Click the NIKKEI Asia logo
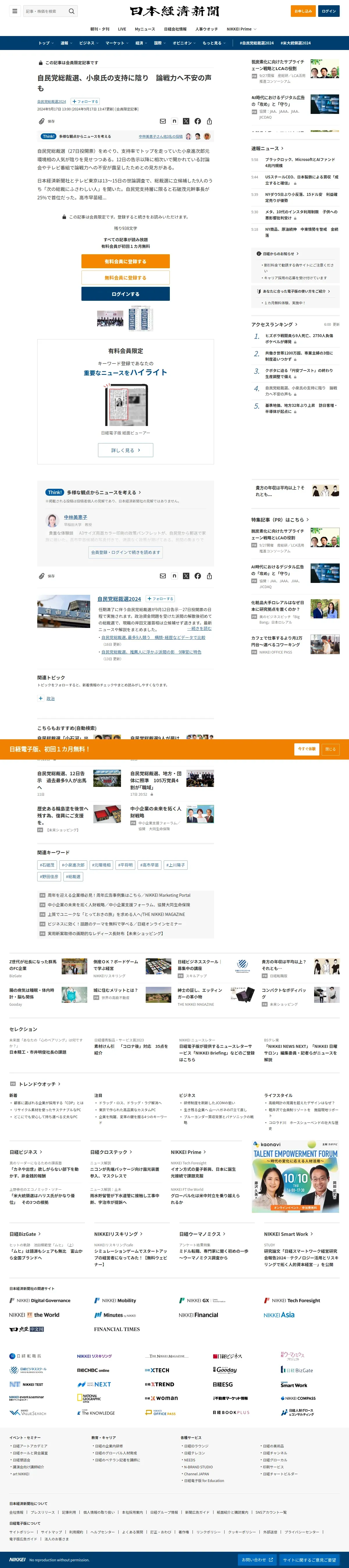This screenshot has width=349, height=1568. (279, 1315)
